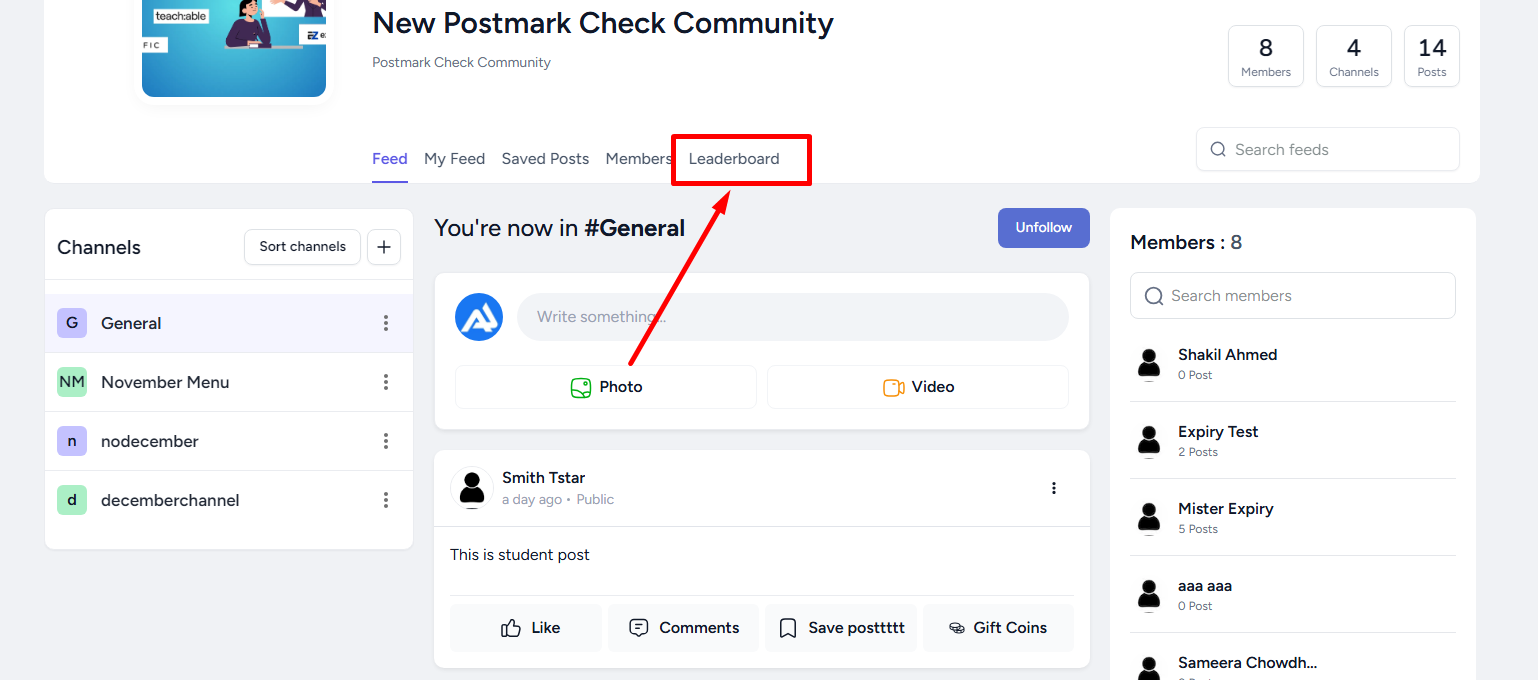The height and width of the screenshot is (680, 1538).
Task: Open three-dot menu for nodecember channel
Action: pyautogui.click(x=386, y=441)
